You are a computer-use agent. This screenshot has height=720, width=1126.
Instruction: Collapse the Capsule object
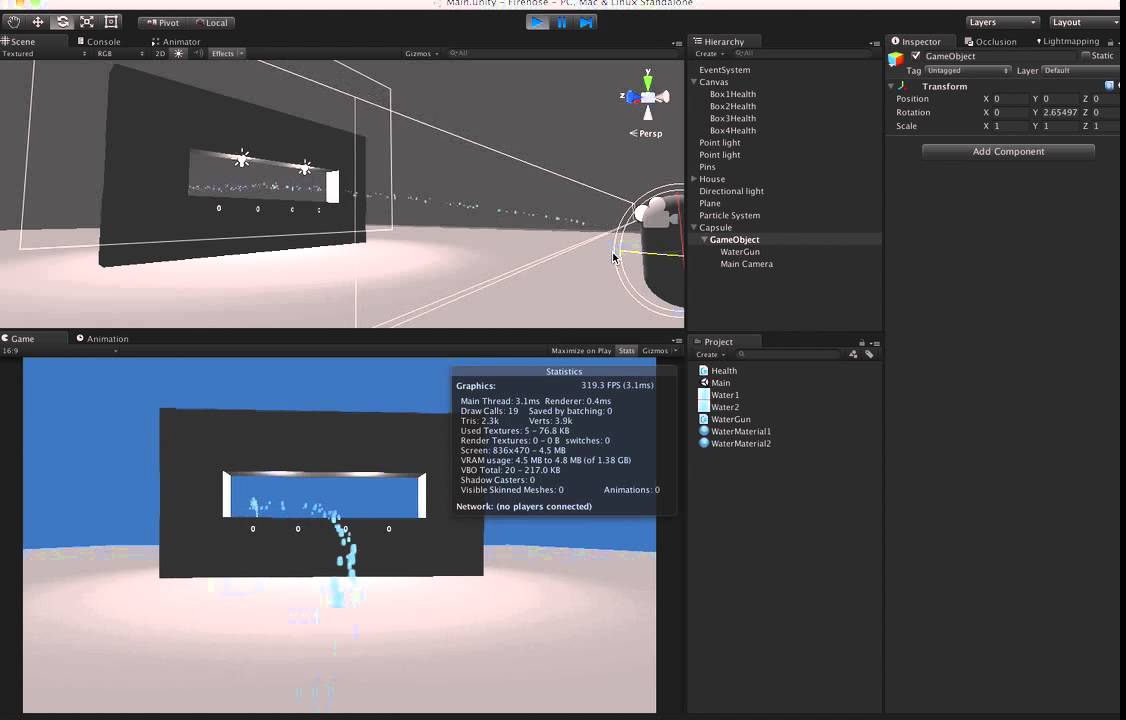pyautogui.click(x=694, y=228)
